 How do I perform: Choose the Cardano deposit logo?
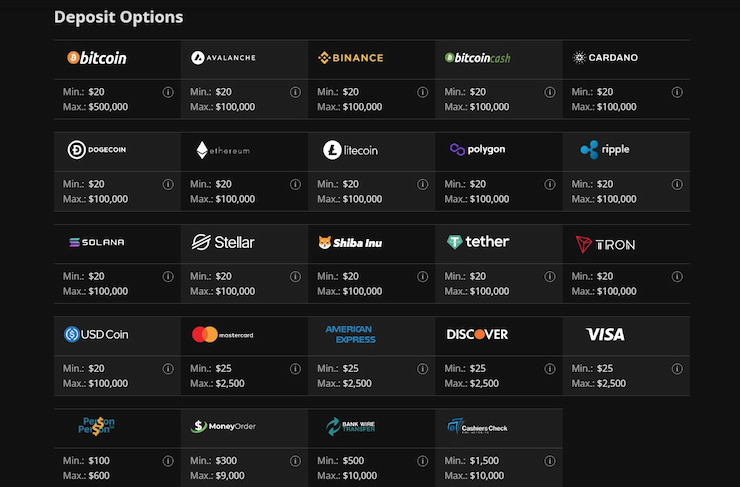[605, 58]
